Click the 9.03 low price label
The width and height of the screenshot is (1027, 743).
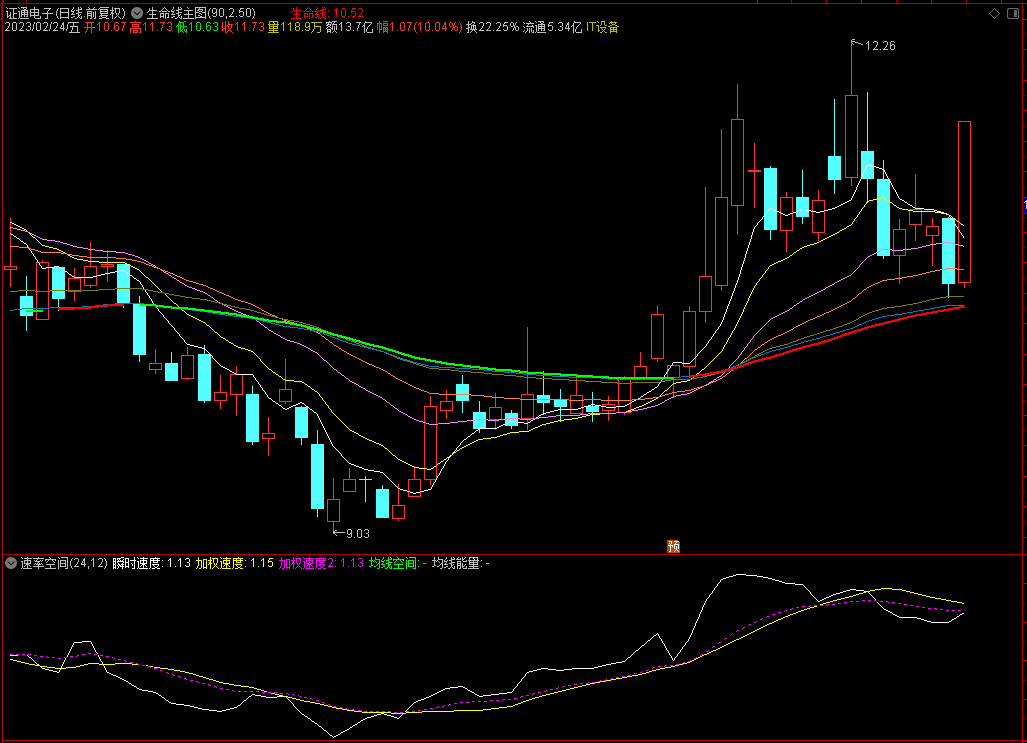[x=358, y=534]
